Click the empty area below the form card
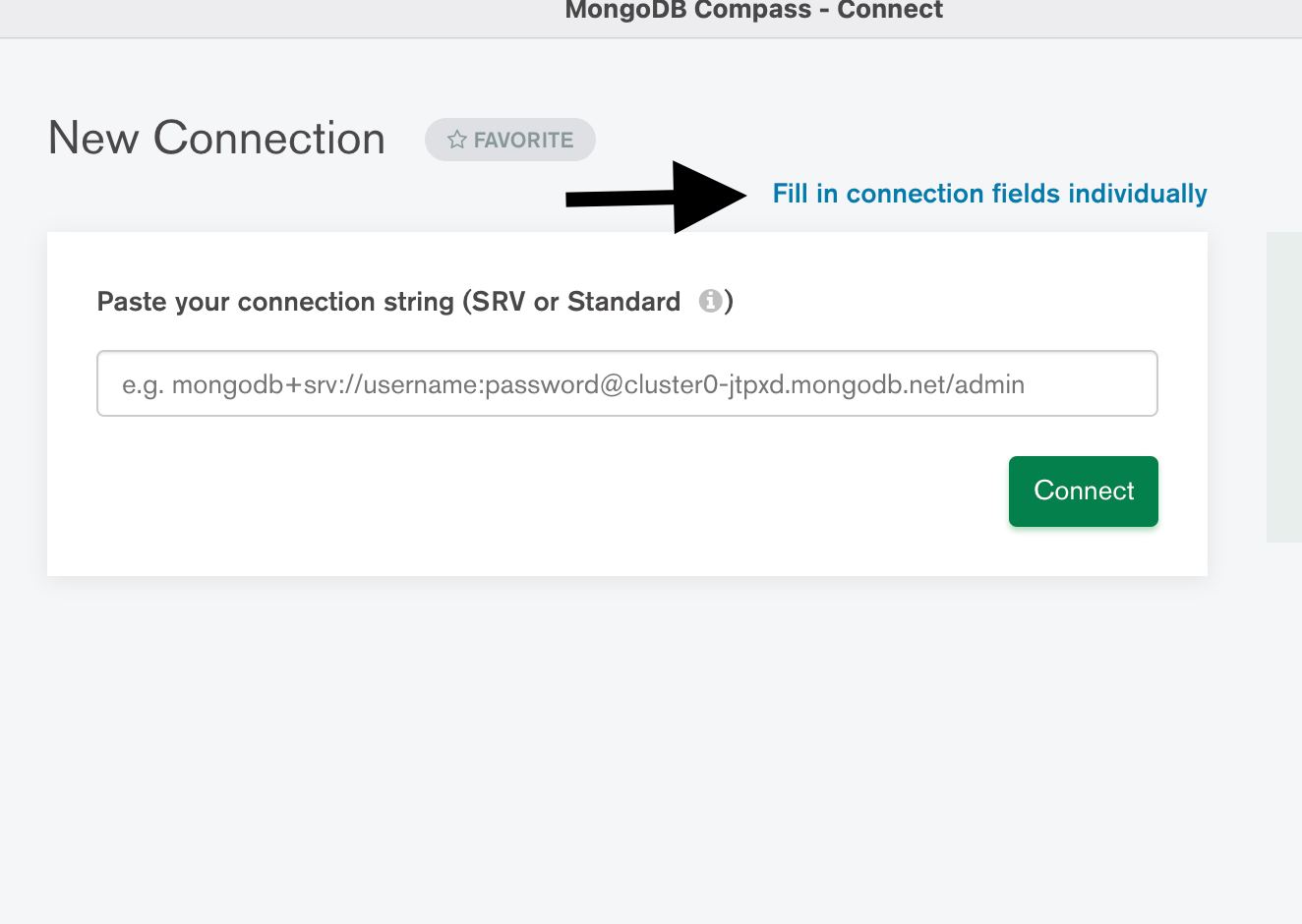 [x=629, y=747]
